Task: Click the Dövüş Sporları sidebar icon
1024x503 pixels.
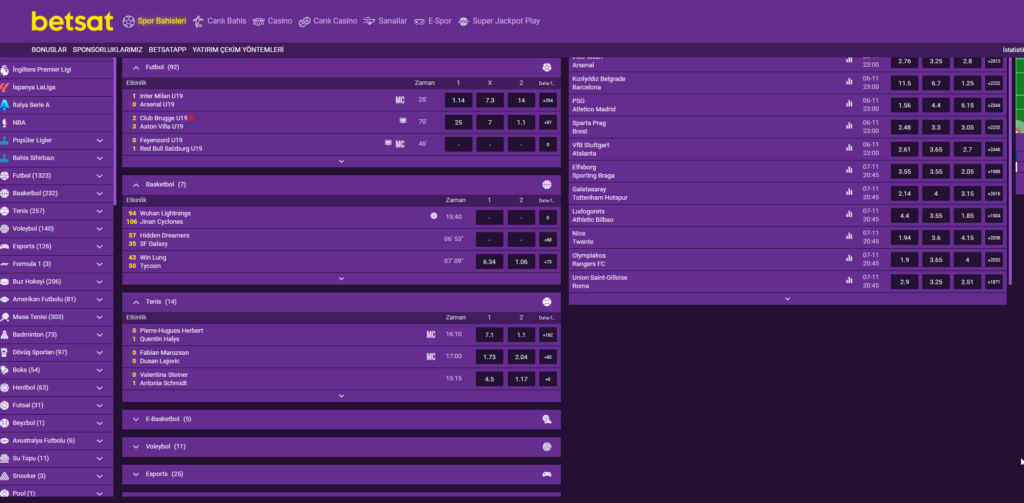Action: pyautogui.click(x=5, y=352)
